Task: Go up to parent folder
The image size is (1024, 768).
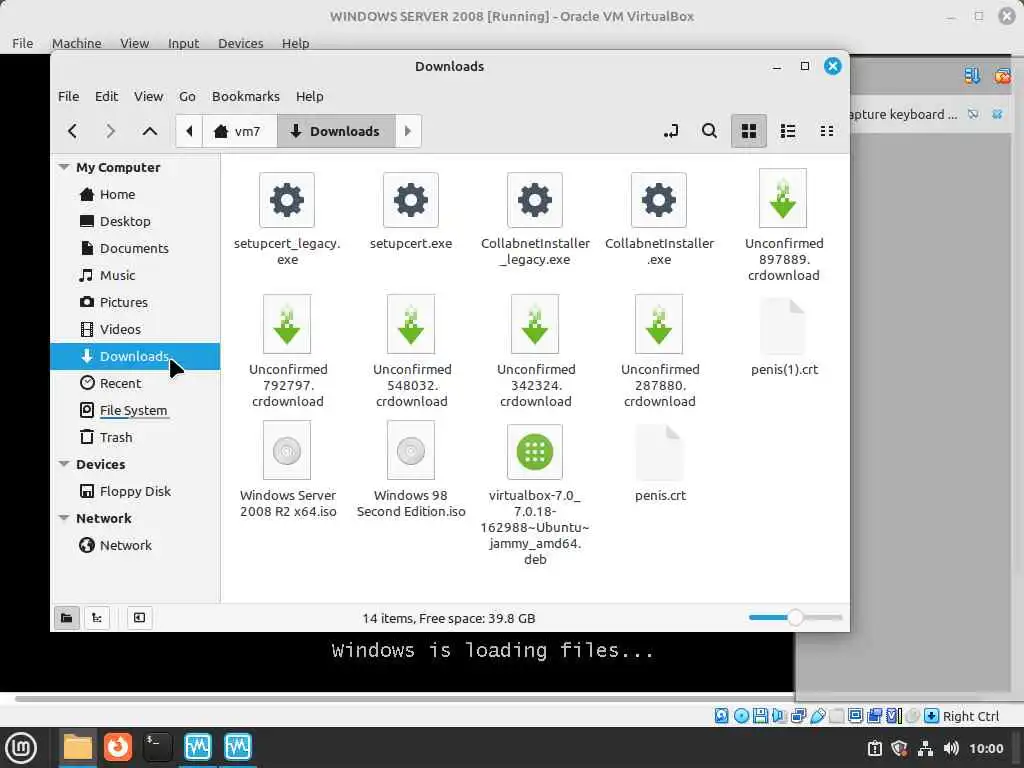Action: [150, 131]
